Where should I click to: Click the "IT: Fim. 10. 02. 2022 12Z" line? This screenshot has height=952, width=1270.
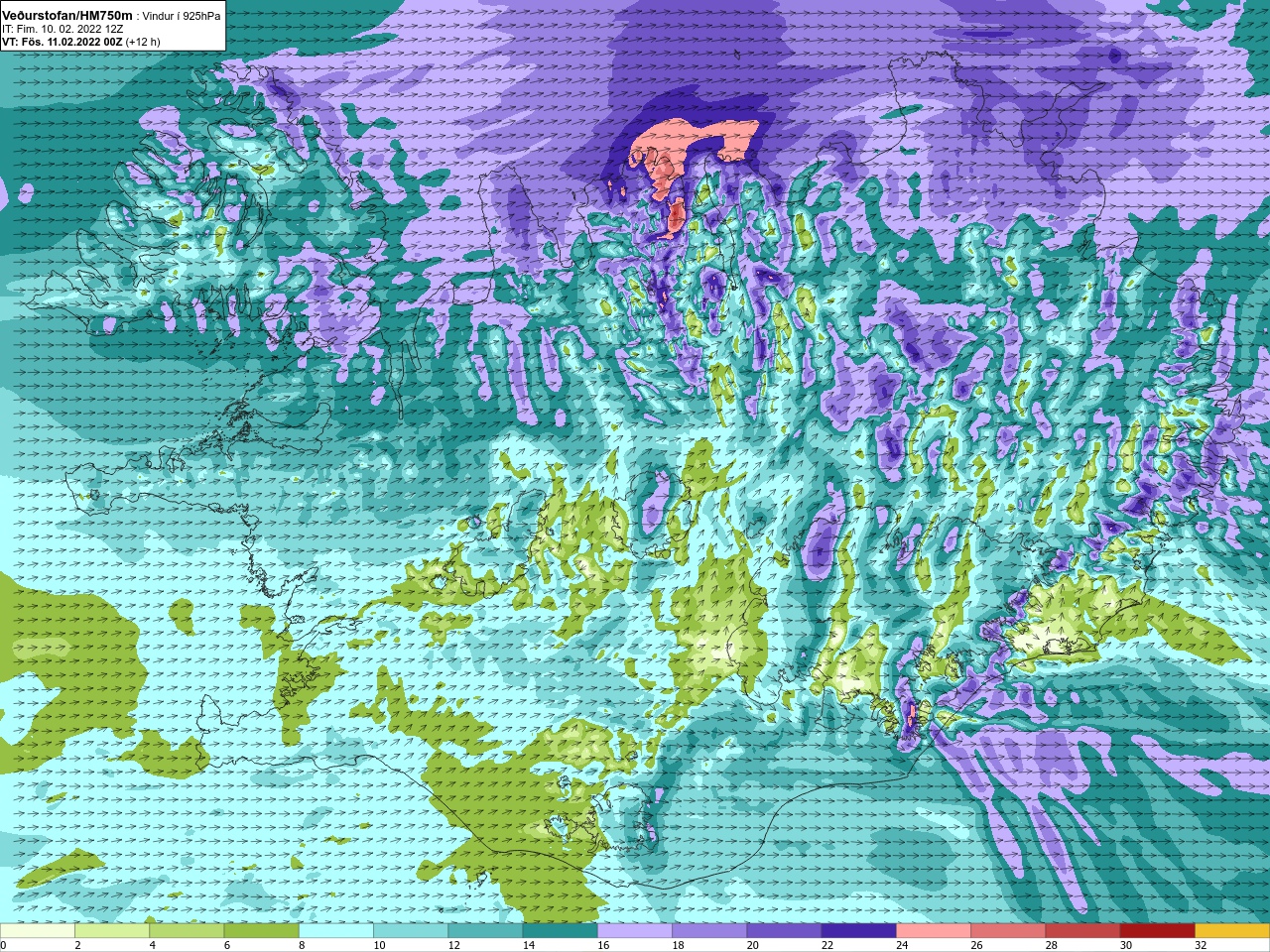point(63,30)
